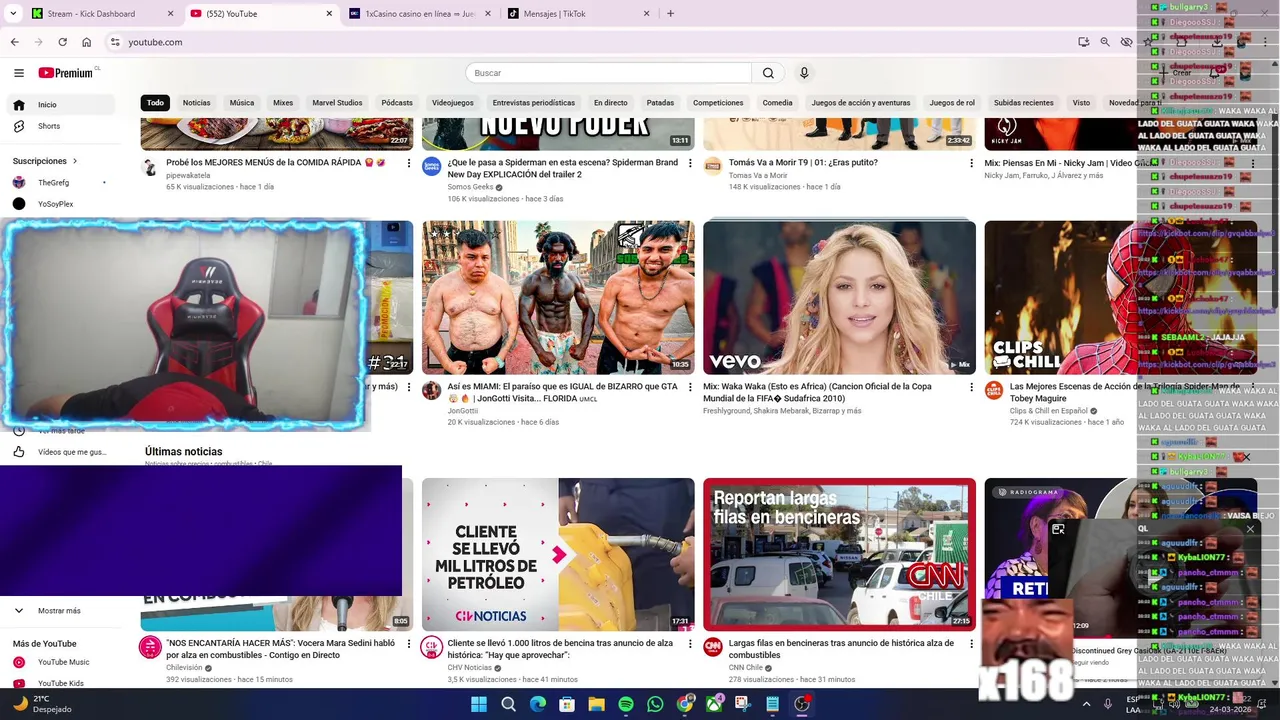The height and width of the screenshot is (720, 1280).
Task: Click the browser home button
Action: [x=87, y=42]
